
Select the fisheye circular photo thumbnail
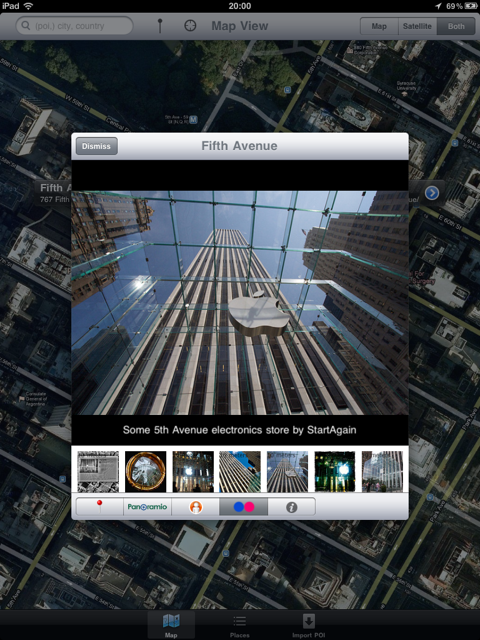click(145, 471)
